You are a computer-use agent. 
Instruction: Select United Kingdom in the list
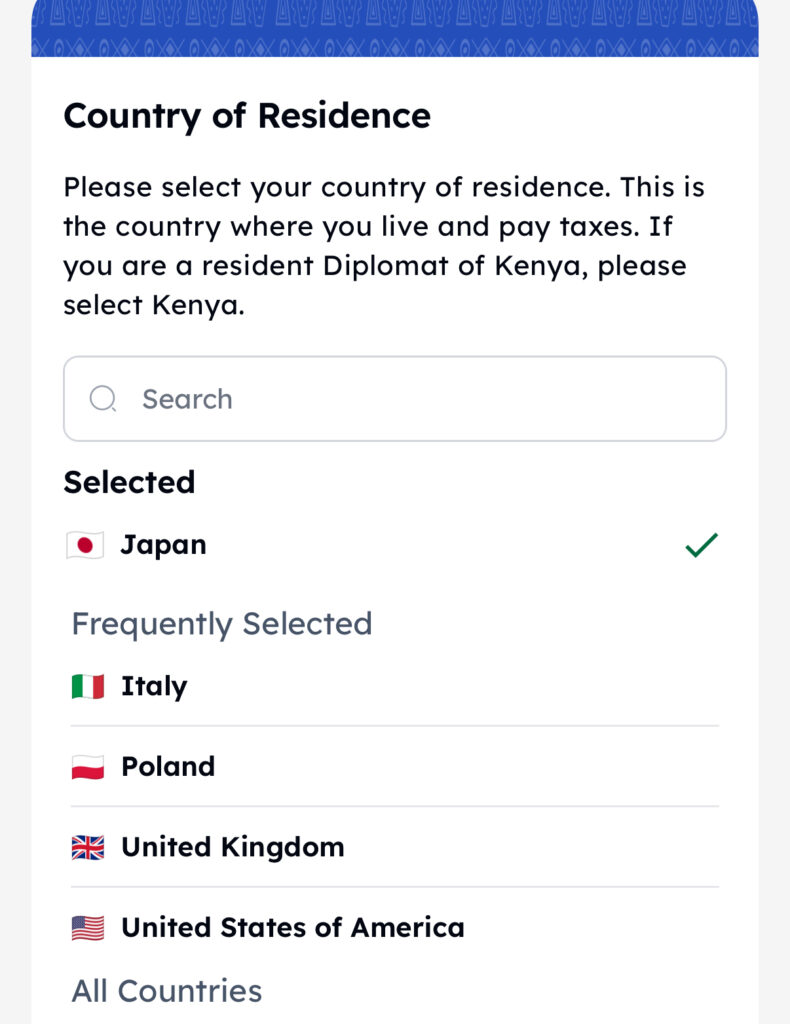pyautogui.click(x=232, y=847)
